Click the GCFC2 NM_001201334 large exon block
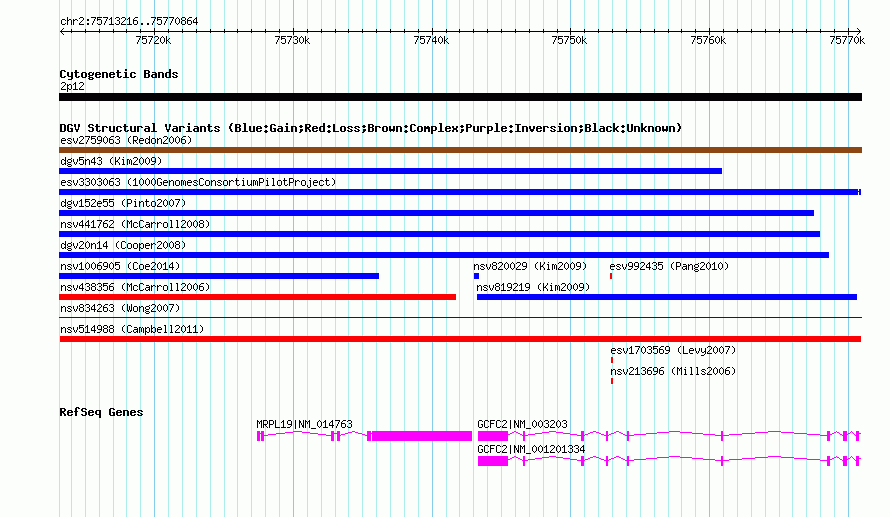890x517 pixels. tap(493, 461)
